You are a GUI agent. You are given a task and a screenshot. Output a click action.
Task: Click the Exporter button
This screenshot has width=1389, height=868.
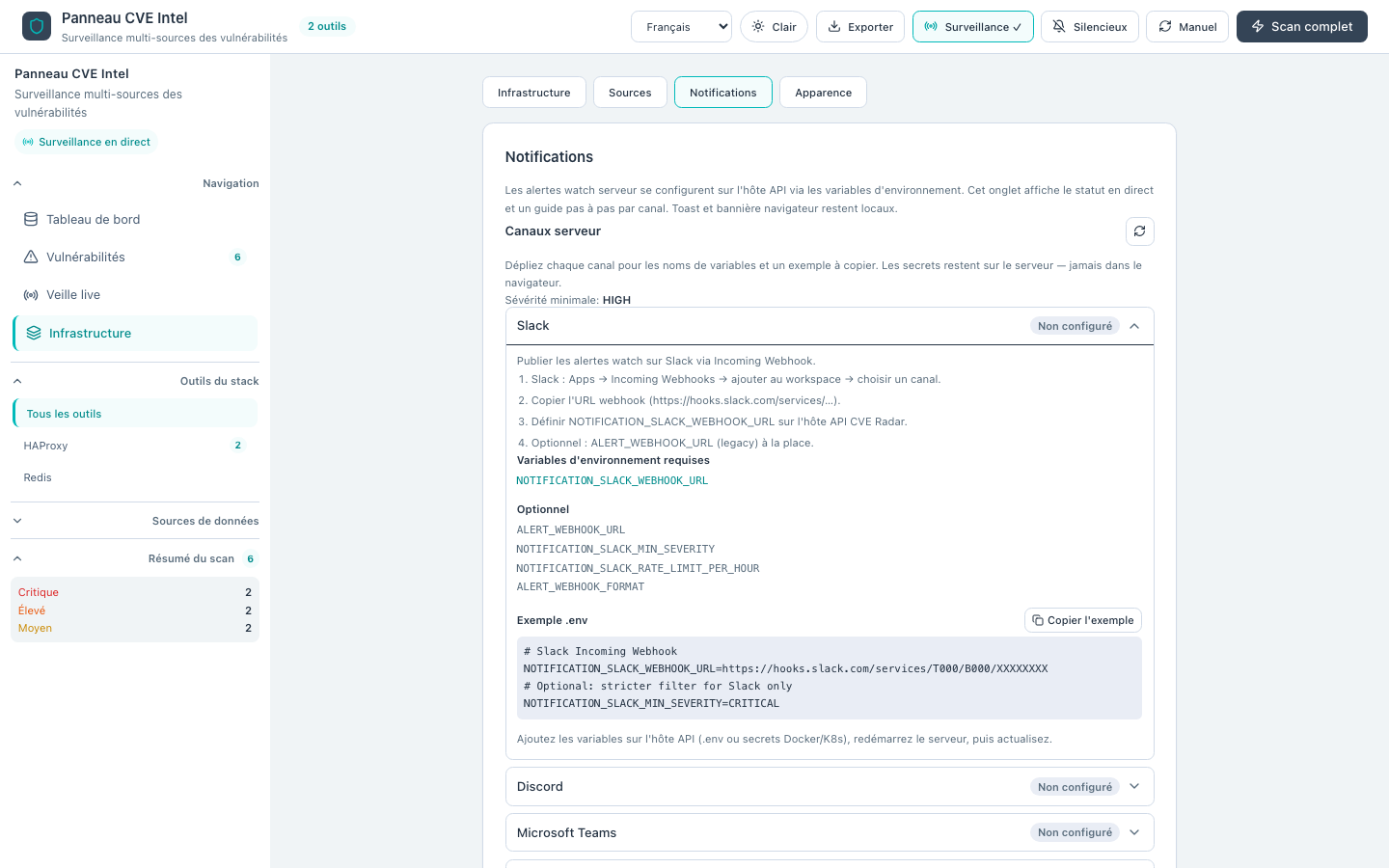point(860,27)
